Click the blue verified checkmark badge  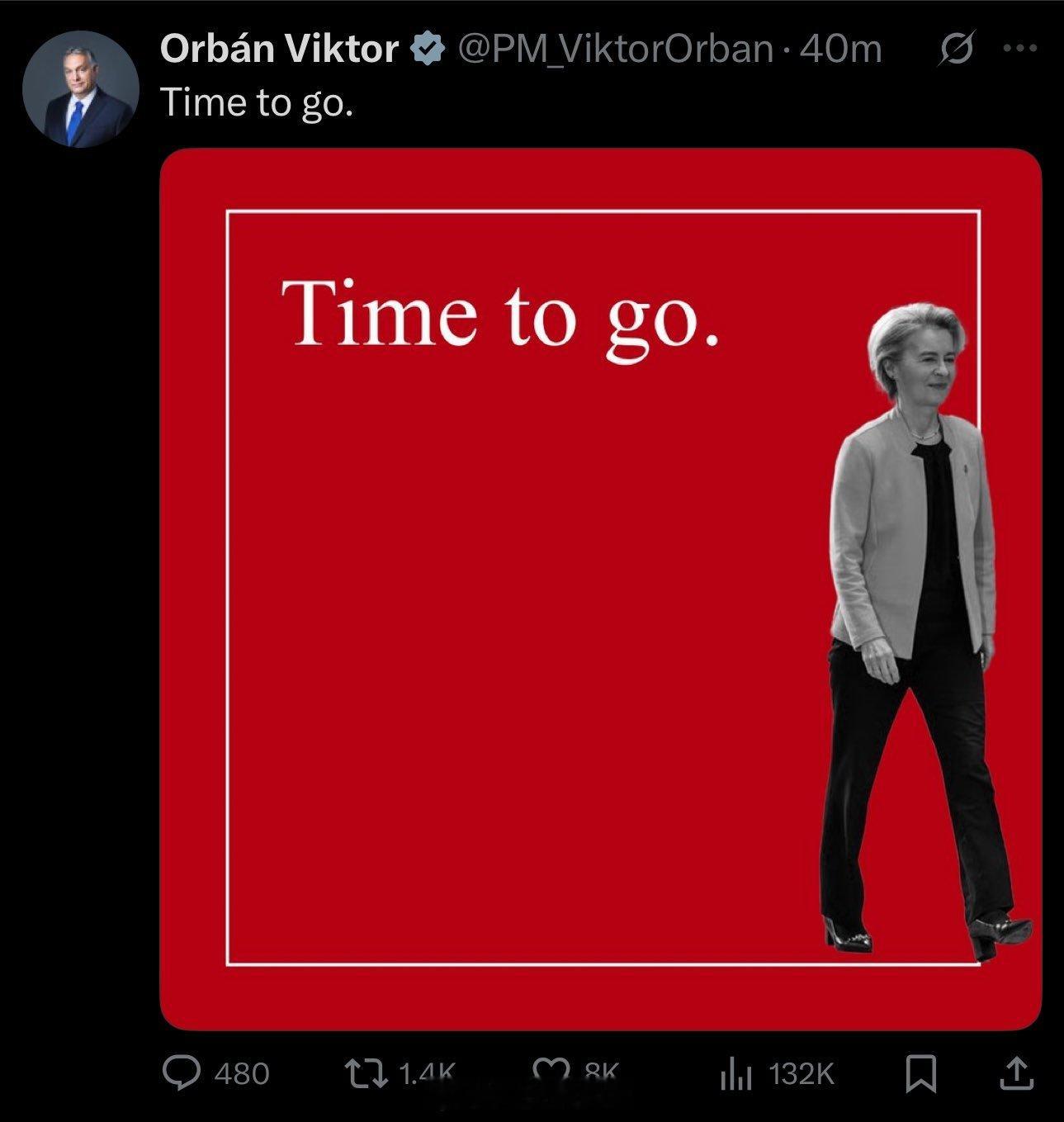click(427, 49)
